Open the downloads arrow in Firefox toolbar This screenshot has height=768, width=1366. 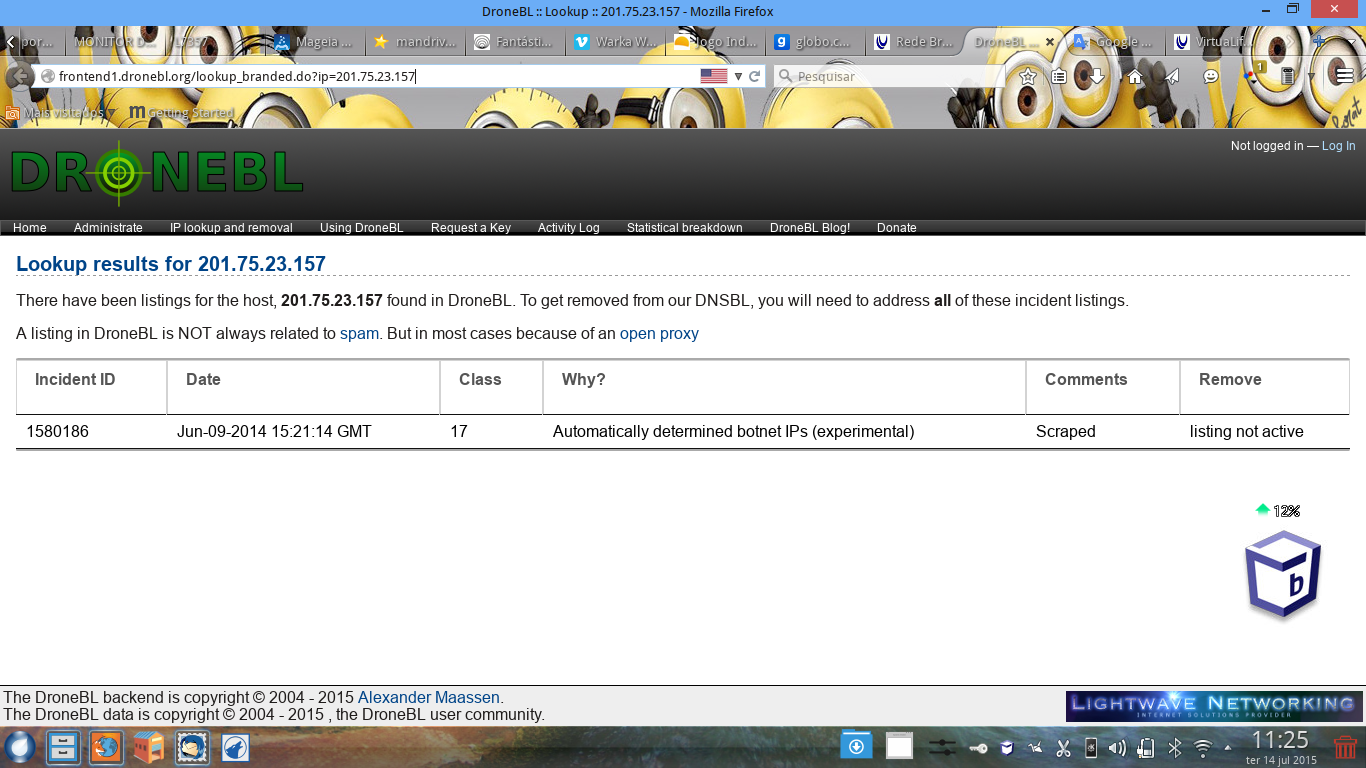point(1096,76)
